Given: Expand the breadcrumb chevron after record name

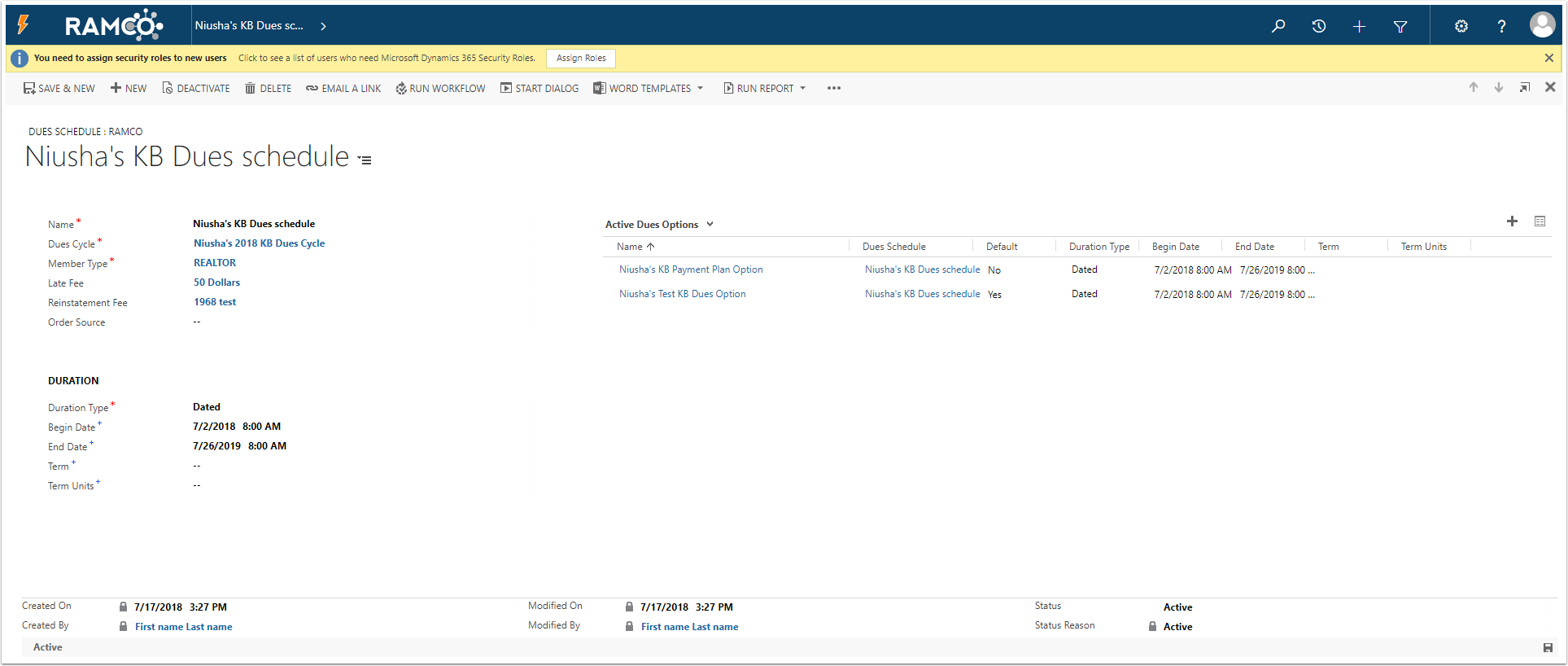Looking at the screenshot, I should 323,26.
